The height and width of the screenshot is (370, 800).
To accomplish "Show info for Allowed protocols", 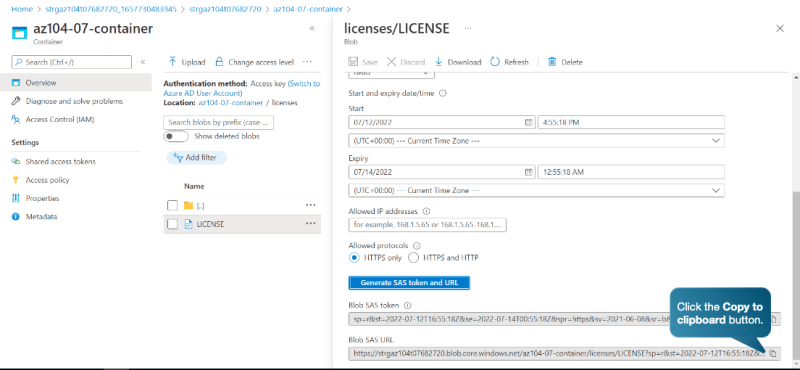I will coord(417,245).
